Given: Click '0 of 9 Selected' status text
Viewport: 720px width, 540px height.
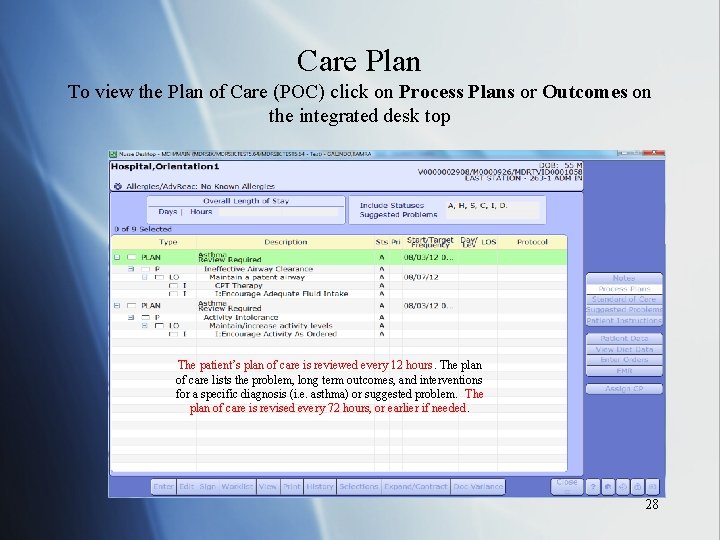Looking at the screenshot, I should tap(143, 229).
